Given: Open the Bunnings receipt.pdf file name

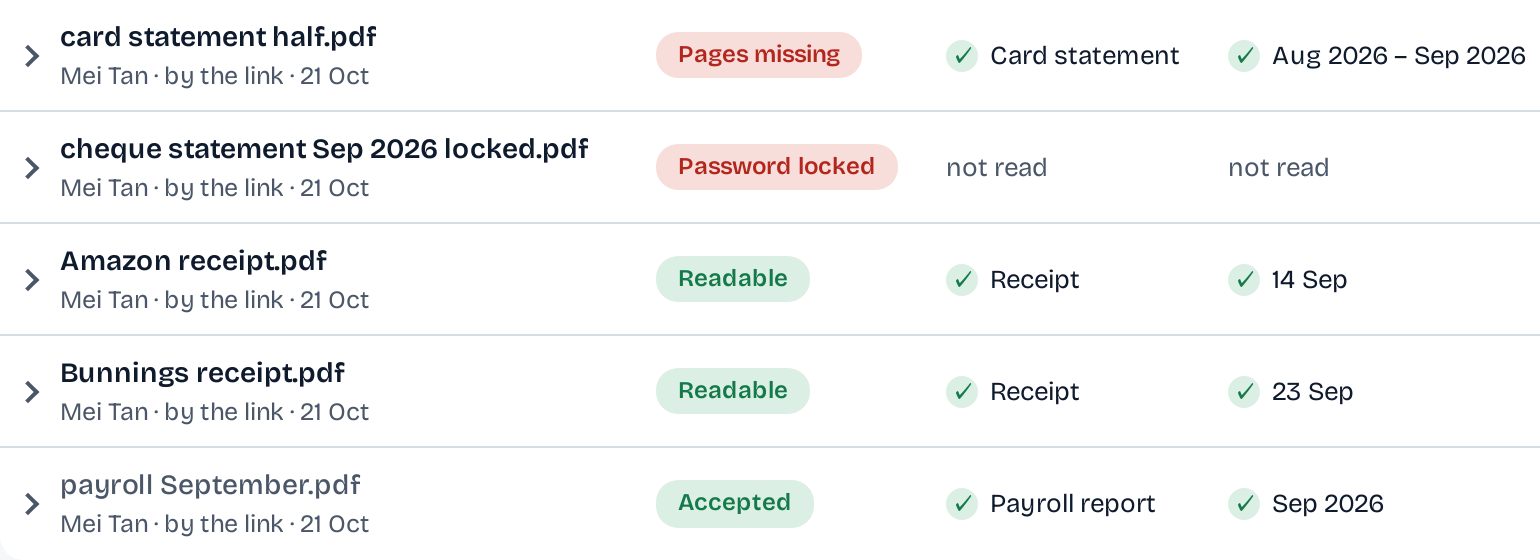Looking at the screenshot, I should [x=203, y=374].
